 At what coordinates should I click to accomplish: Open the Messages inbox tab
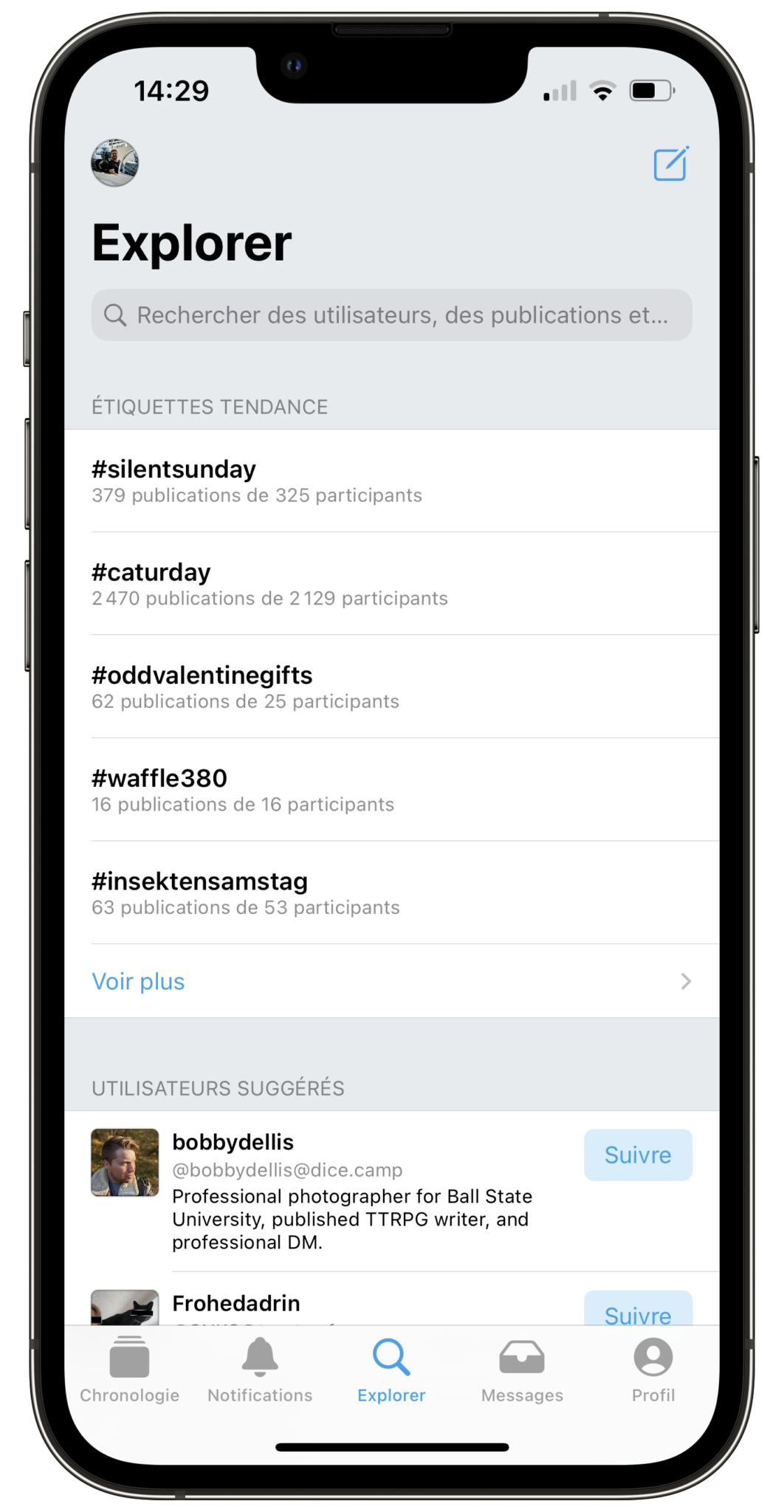(x=522, y=1370)
